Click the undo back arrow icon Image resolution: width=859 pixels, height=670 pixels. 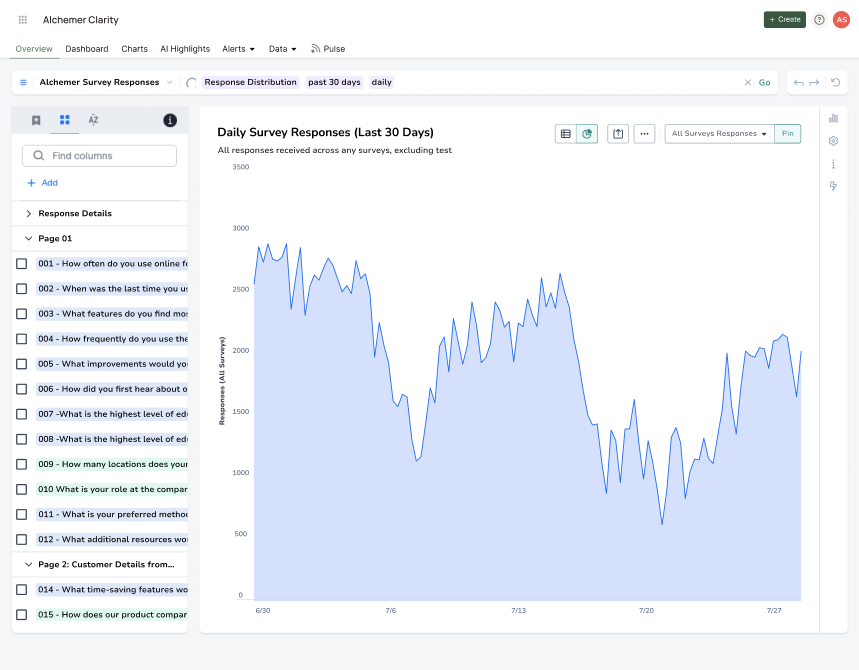[x=799, y=83]
